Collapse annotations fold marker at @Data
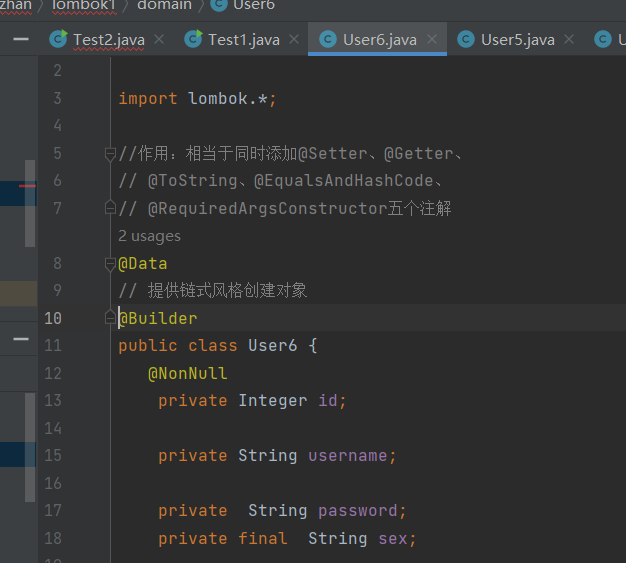Viewport: 626px width, 563px height. click(110, 264)
